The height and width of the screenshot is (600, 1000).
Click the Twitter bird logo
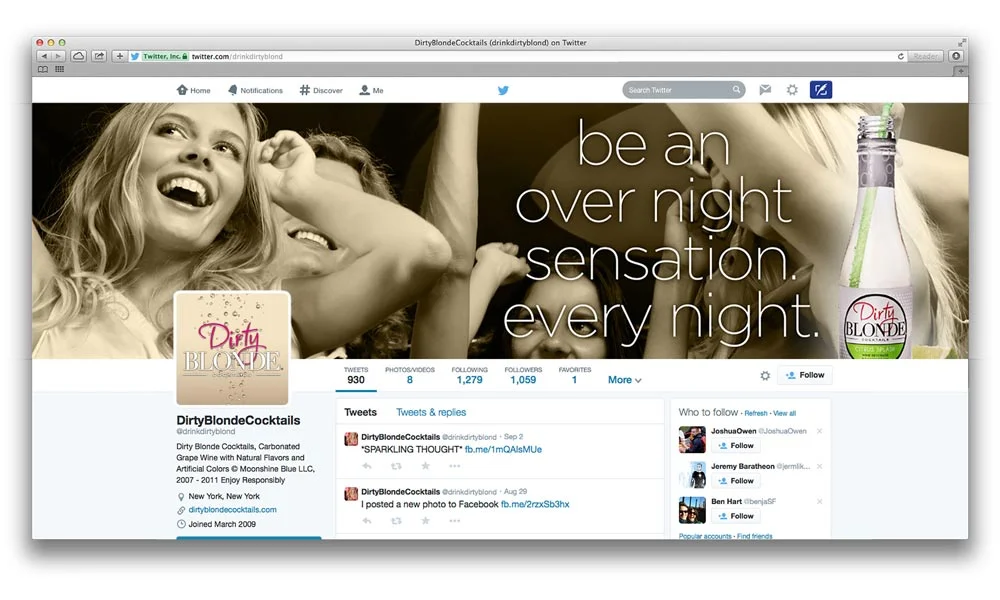tap(503, 90)
